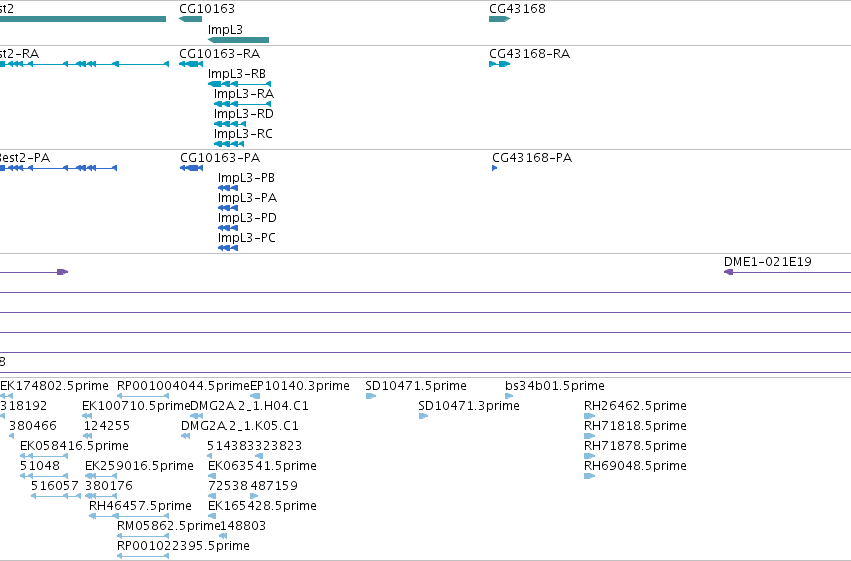Click the EK259016.5prime EST label
The width and height of the screenshot is (851, 561).
click(x=139, y=466)
